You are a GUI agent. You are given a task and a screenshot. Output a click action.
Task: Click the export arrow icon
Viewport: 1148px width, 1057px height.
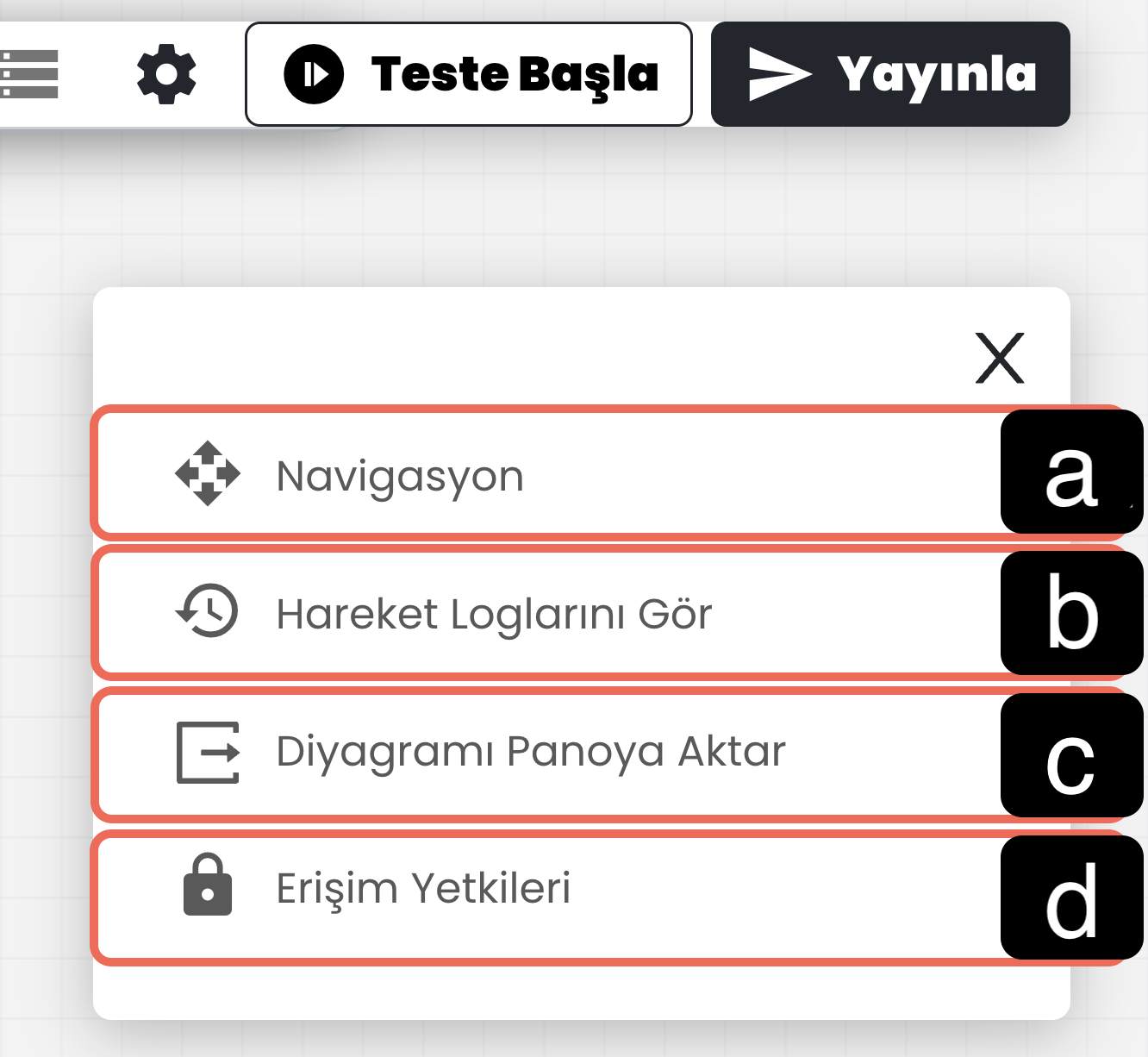click(x=208, y=752)
